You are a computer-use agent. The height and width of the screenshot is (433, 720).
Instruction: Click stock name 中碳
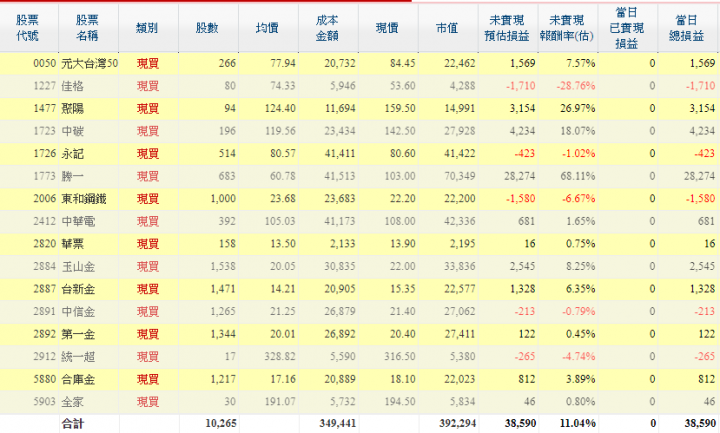point(73,131)
